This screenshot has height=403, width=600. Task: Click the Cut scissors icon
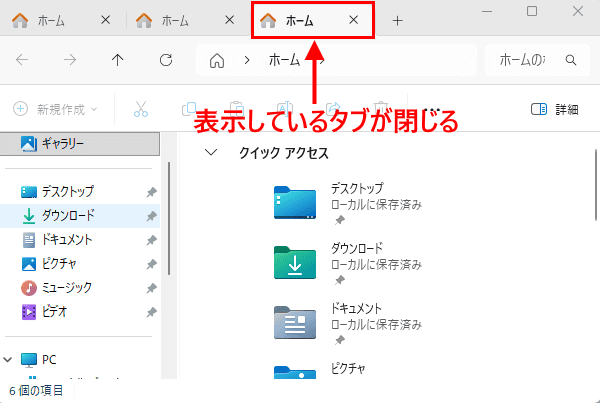141,109
